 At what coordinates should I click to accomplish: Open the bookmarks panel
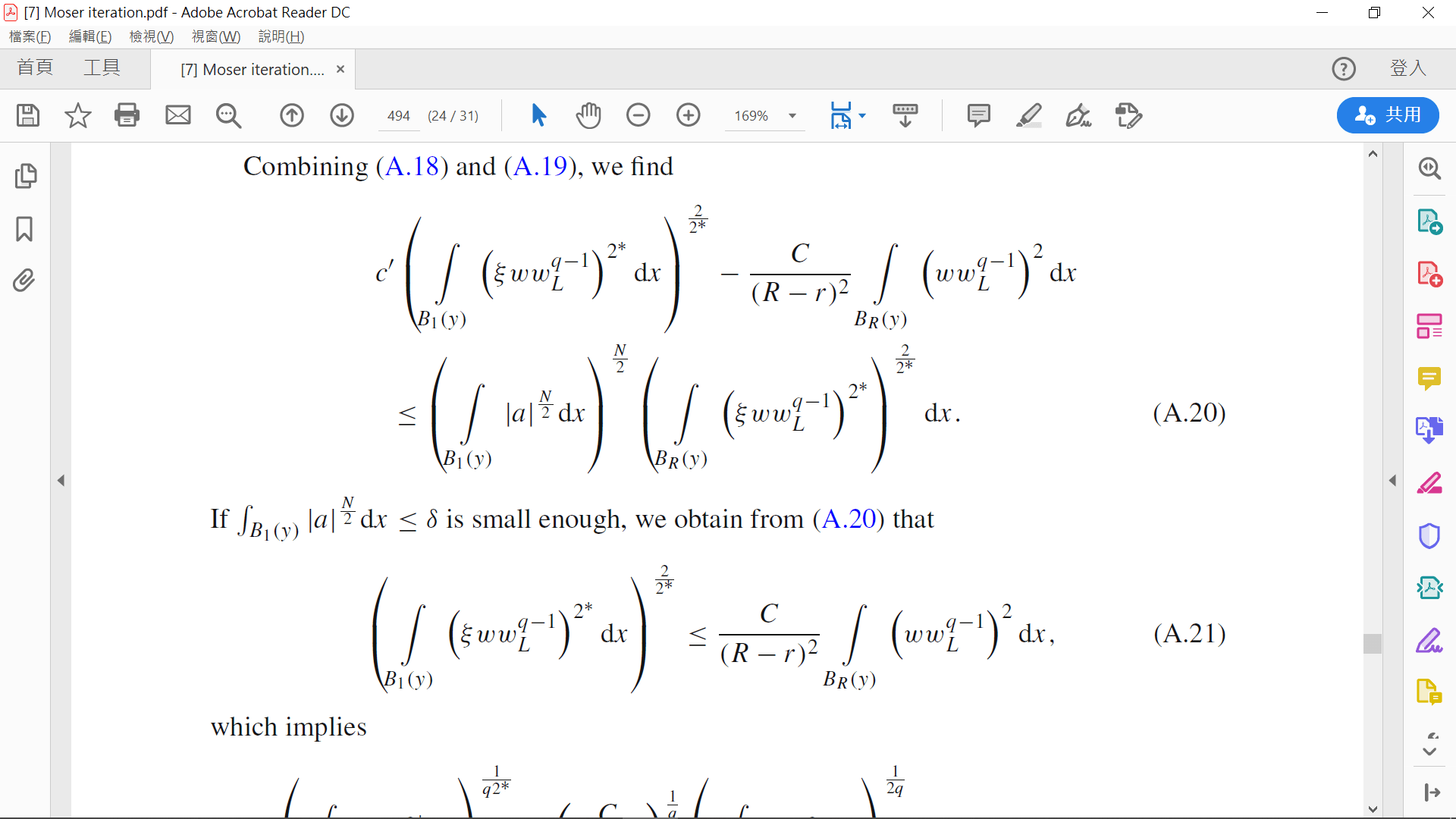(x=24, y=229)
